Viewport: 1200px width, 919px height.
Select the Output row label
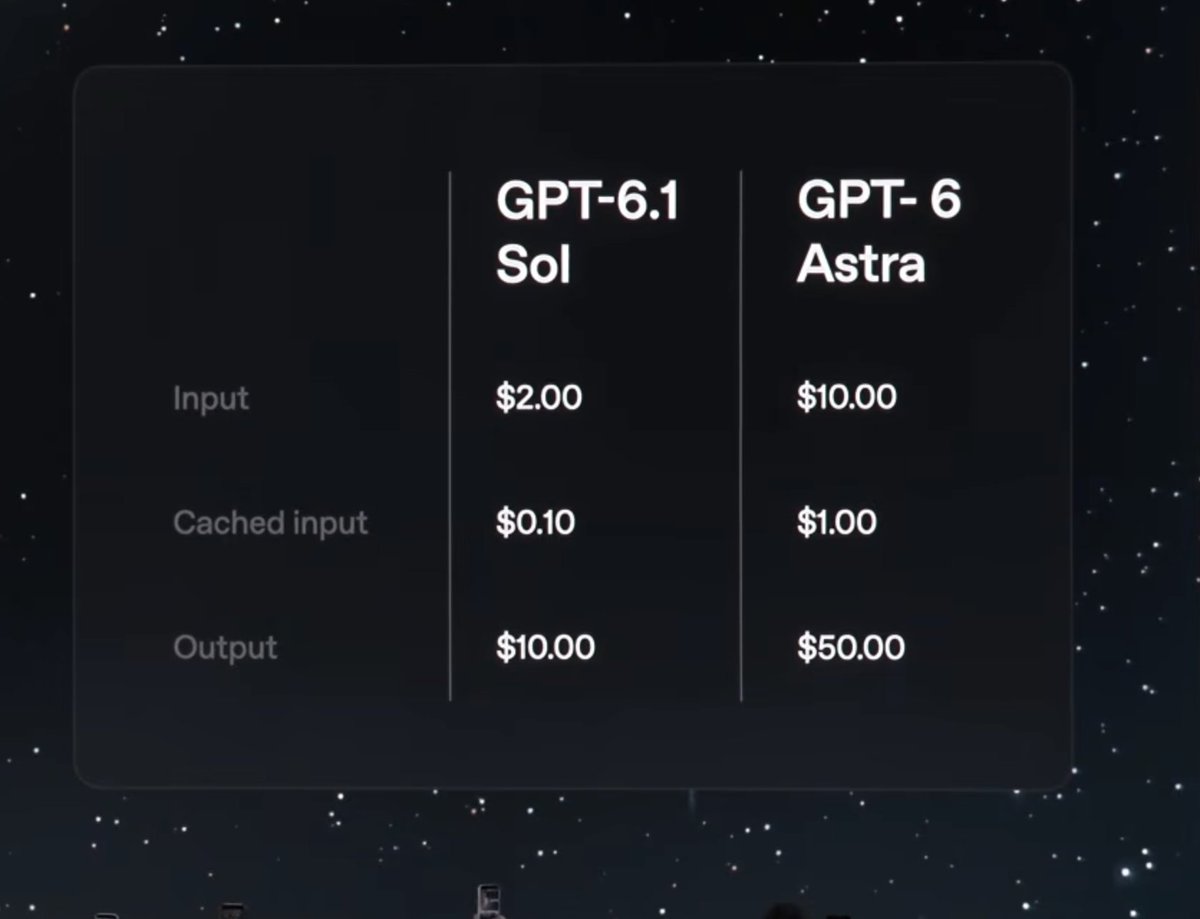pos(225,648)
